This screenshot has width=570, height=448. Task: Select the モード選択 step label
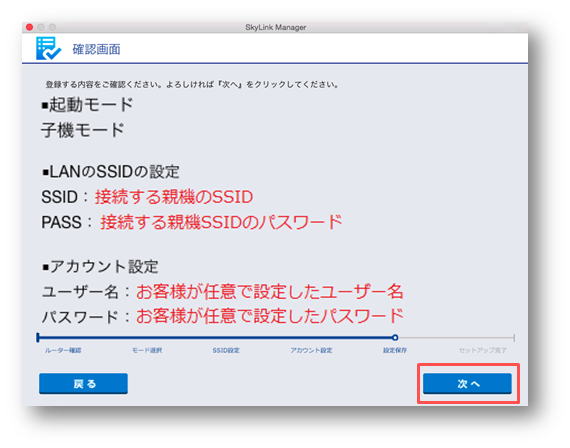coord(146,351)
